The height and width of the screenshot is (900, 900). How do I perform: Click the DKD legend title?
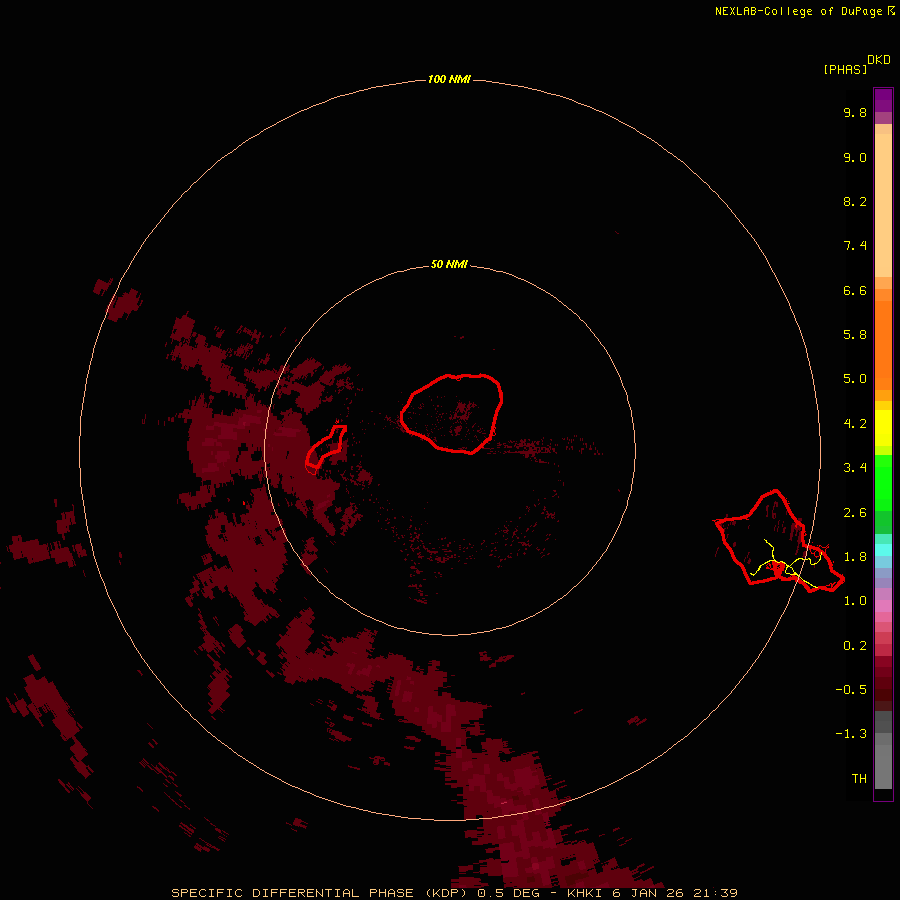[x=878, y=60]
